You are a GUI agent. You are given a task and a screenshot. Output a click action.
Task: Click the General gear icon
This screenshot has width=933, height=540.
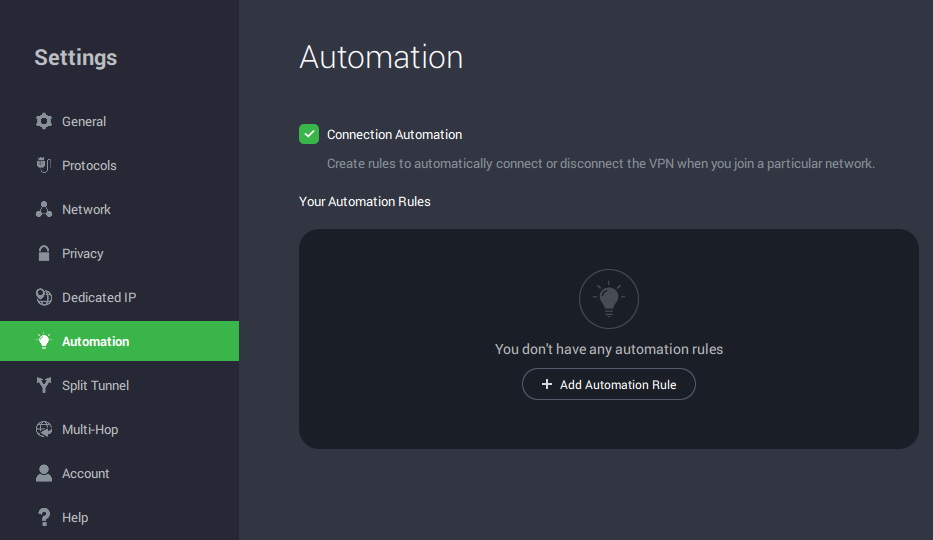point(43,121)
